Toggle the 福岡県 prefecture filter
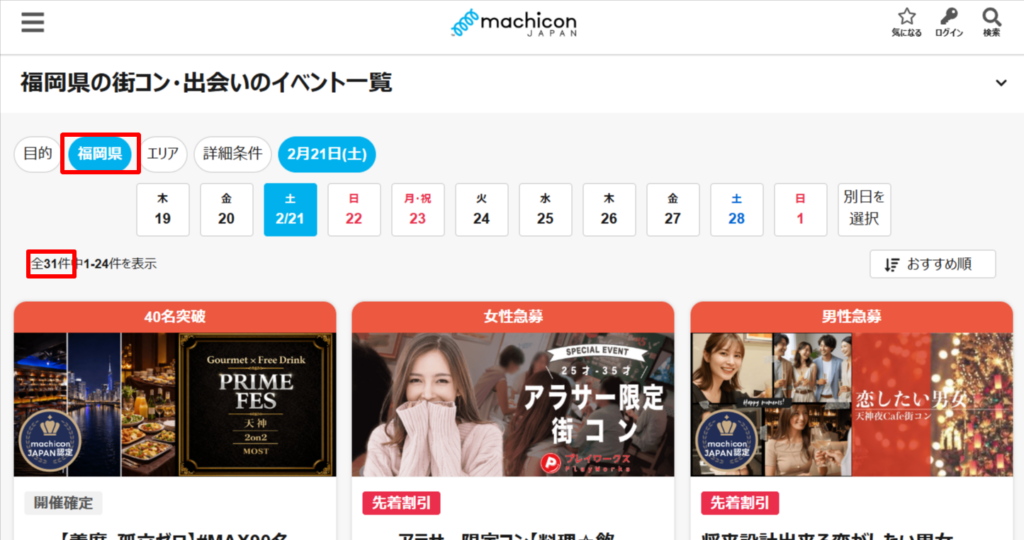 tap(100, 154)
